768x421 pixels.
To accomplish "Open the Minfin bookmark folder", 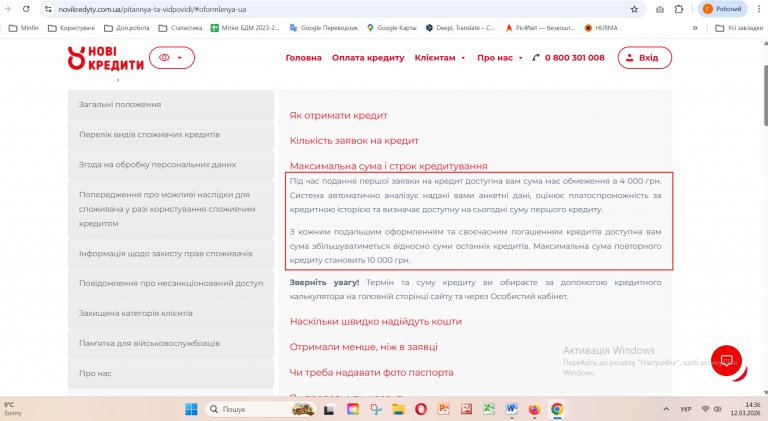I will 24,28.
